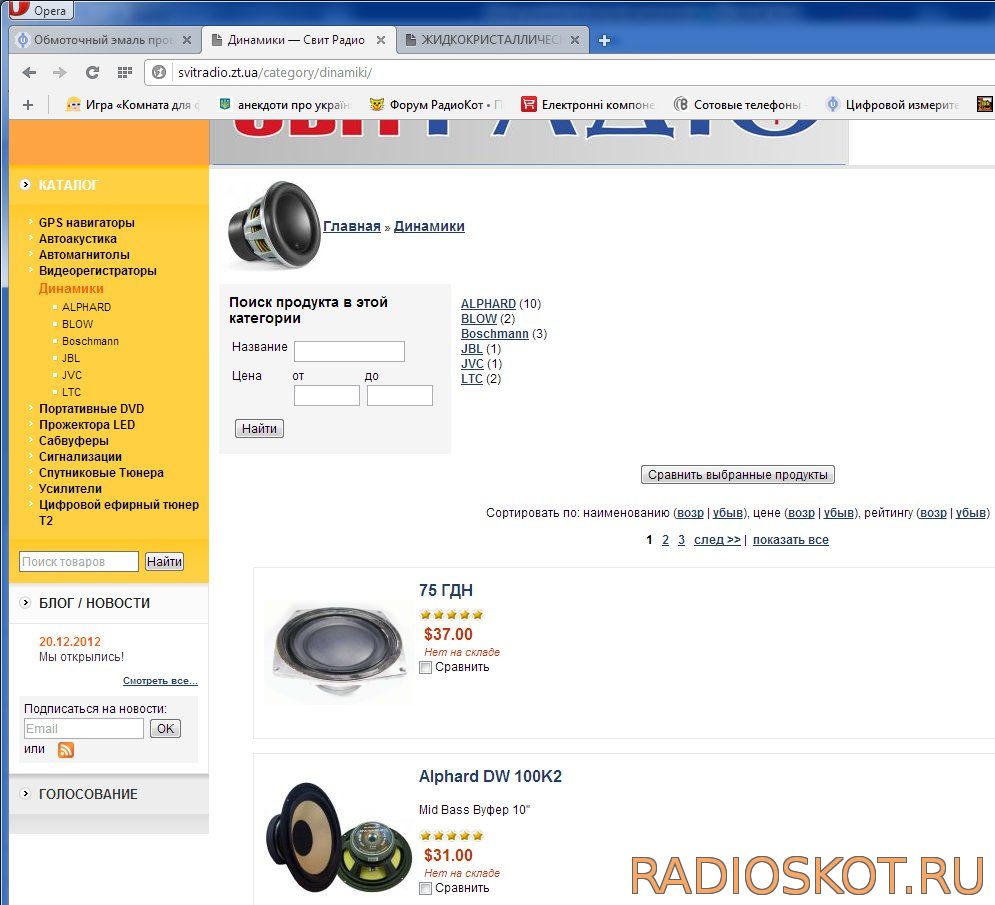The image size is (995, 905).
Task: Click след >> next page link
Action: [x=717, y=540]
